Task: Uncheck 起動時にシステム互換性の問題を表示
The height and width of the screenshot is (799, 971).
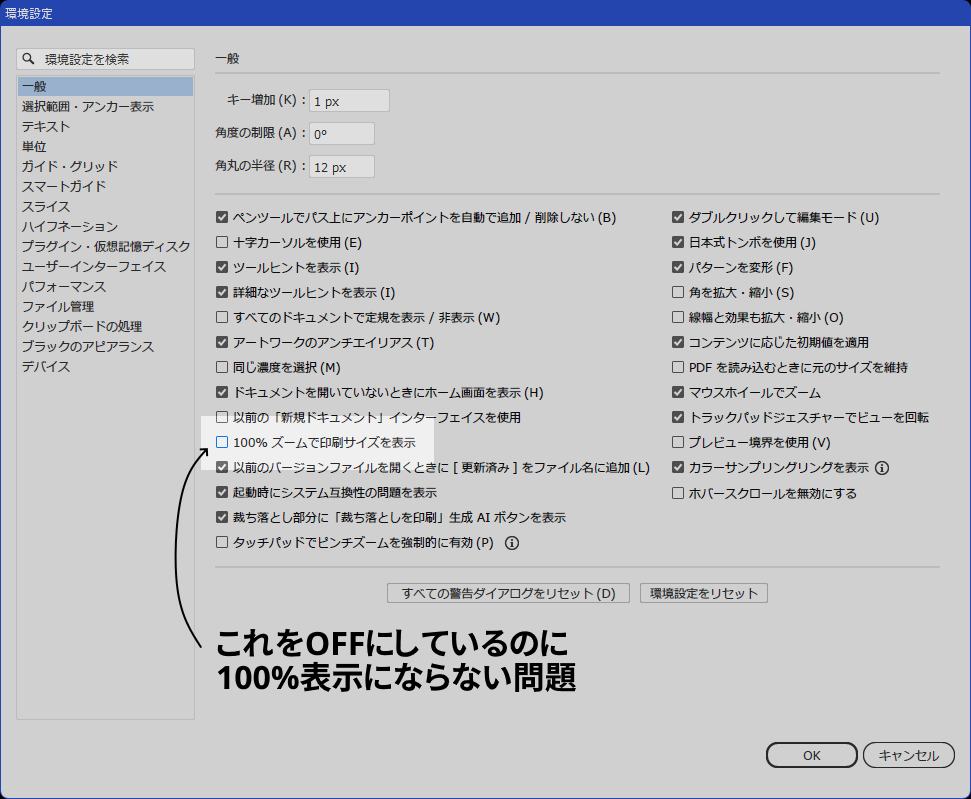Action: (x=222, y=492)
